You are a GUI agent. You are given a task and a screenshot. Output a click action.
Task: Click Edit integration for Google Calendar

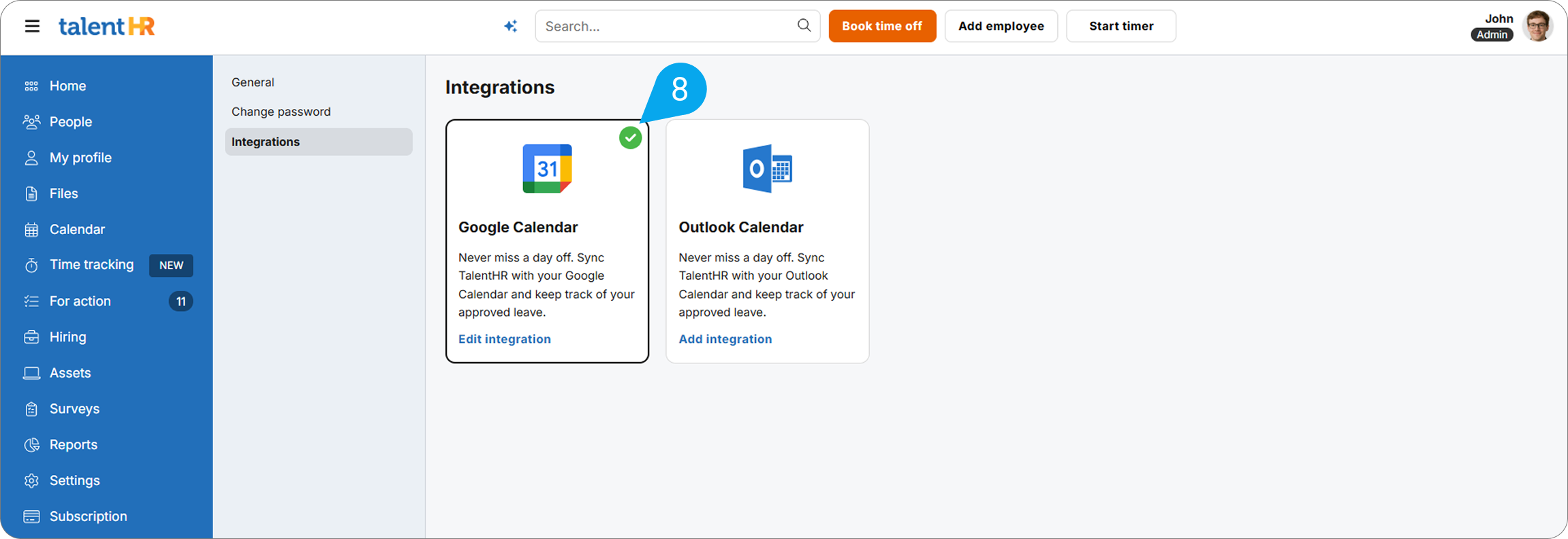point(504,339)
